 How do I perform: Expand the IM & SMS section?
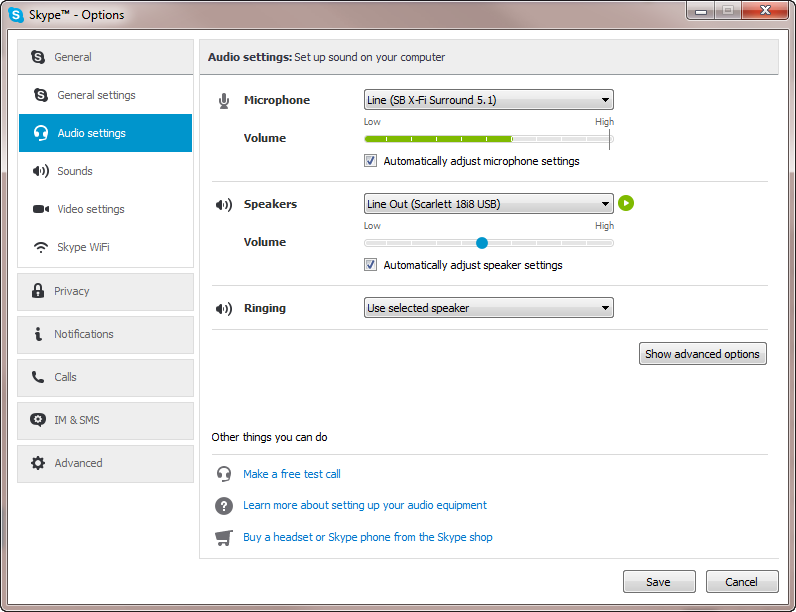106,421
